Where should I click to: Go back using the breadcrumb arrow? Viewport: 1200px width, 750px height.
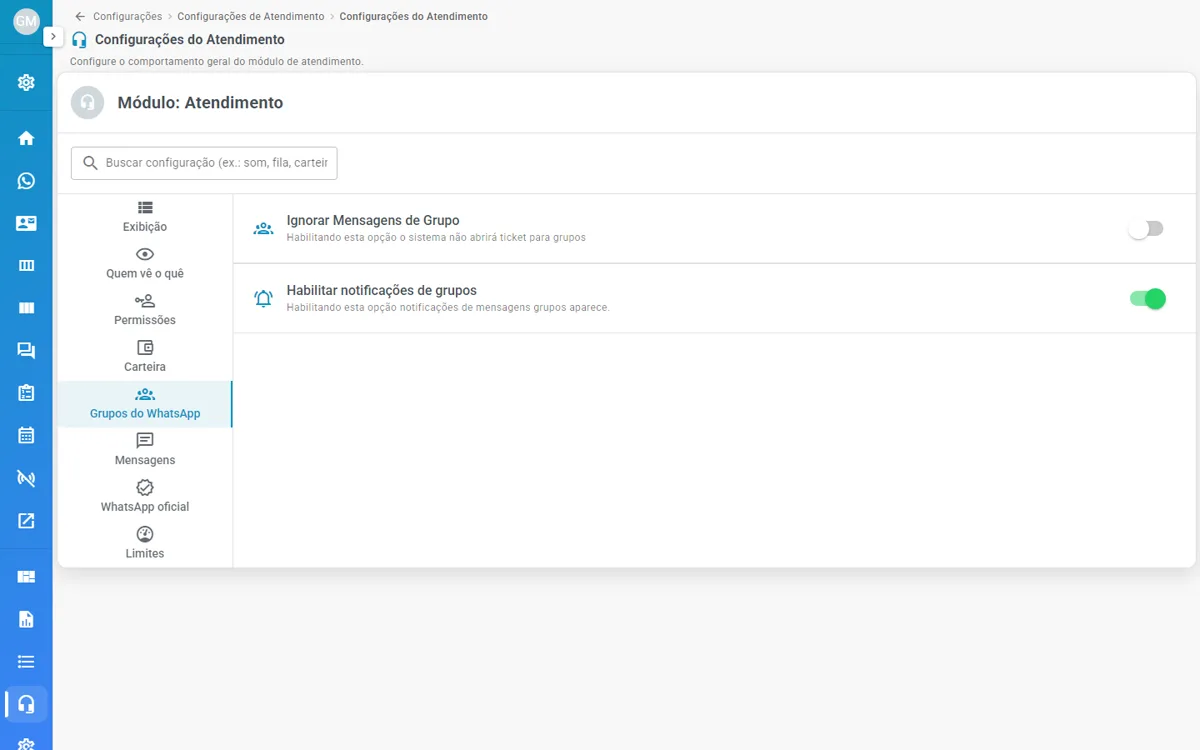(80, 17)
